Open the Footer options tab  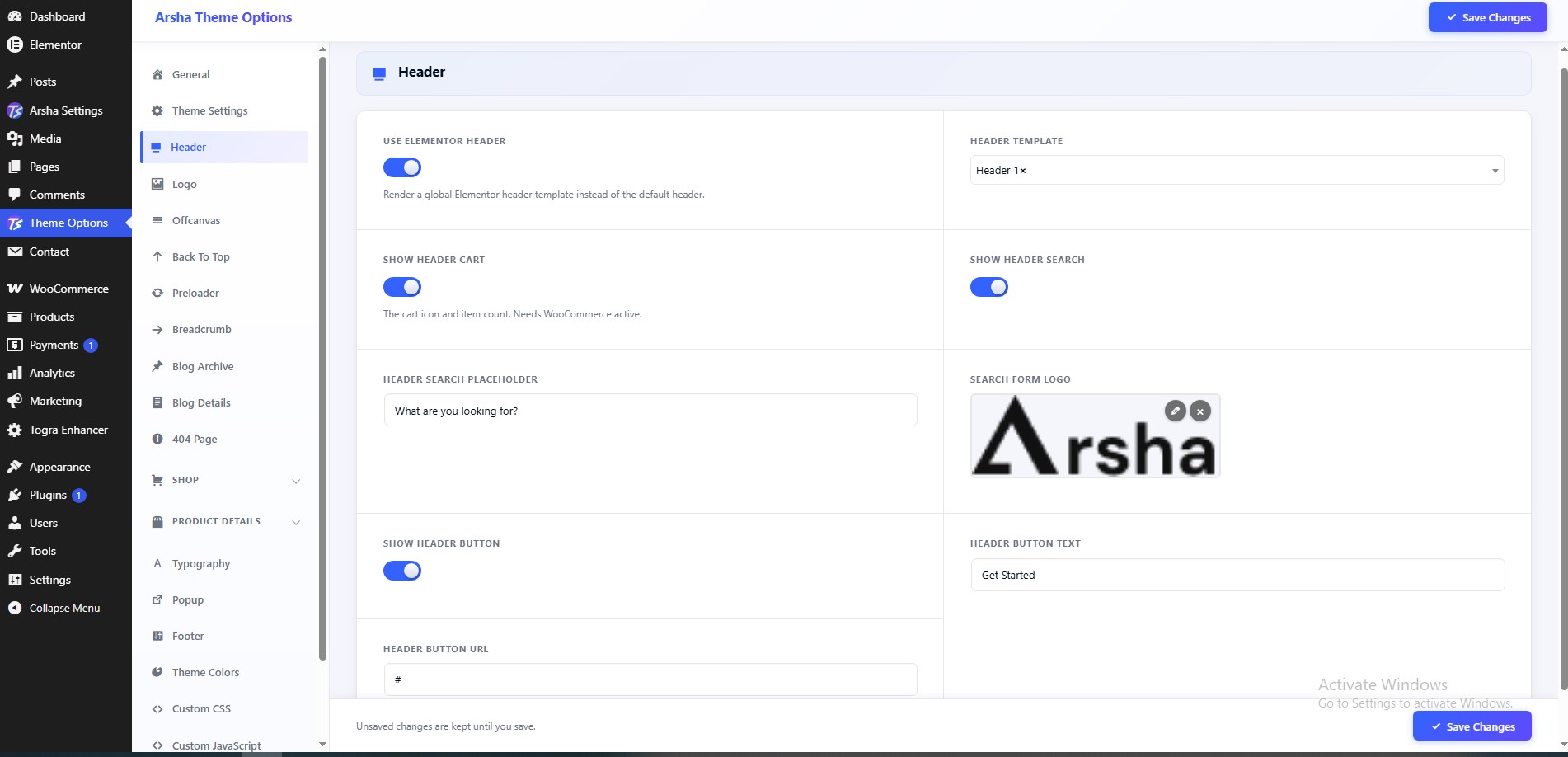click(224, 636)
